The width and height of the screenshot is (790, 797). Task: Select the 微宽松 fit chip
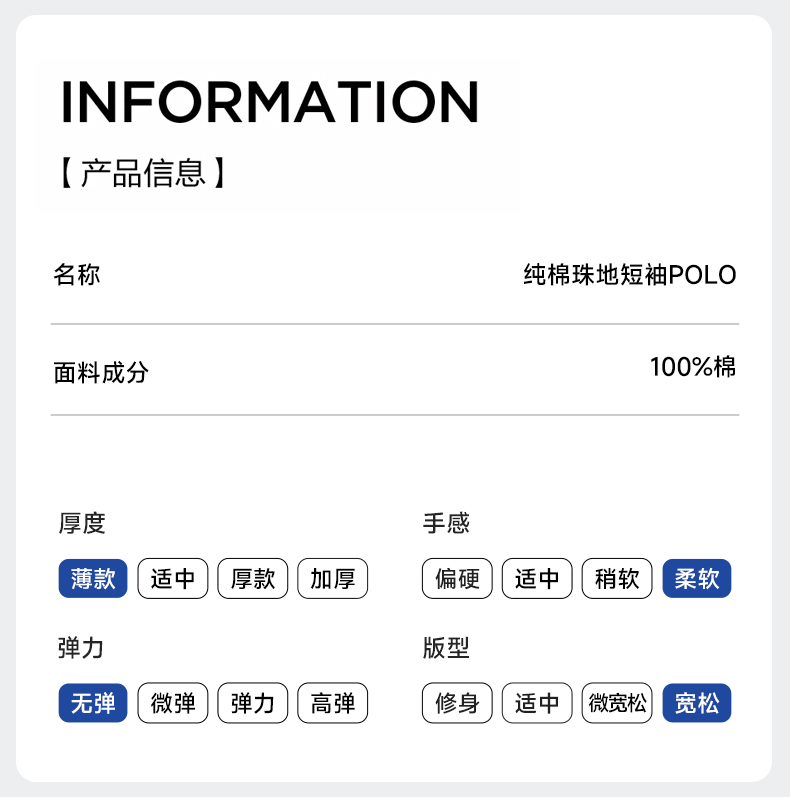pyautogui.click(x=617, y=704)
